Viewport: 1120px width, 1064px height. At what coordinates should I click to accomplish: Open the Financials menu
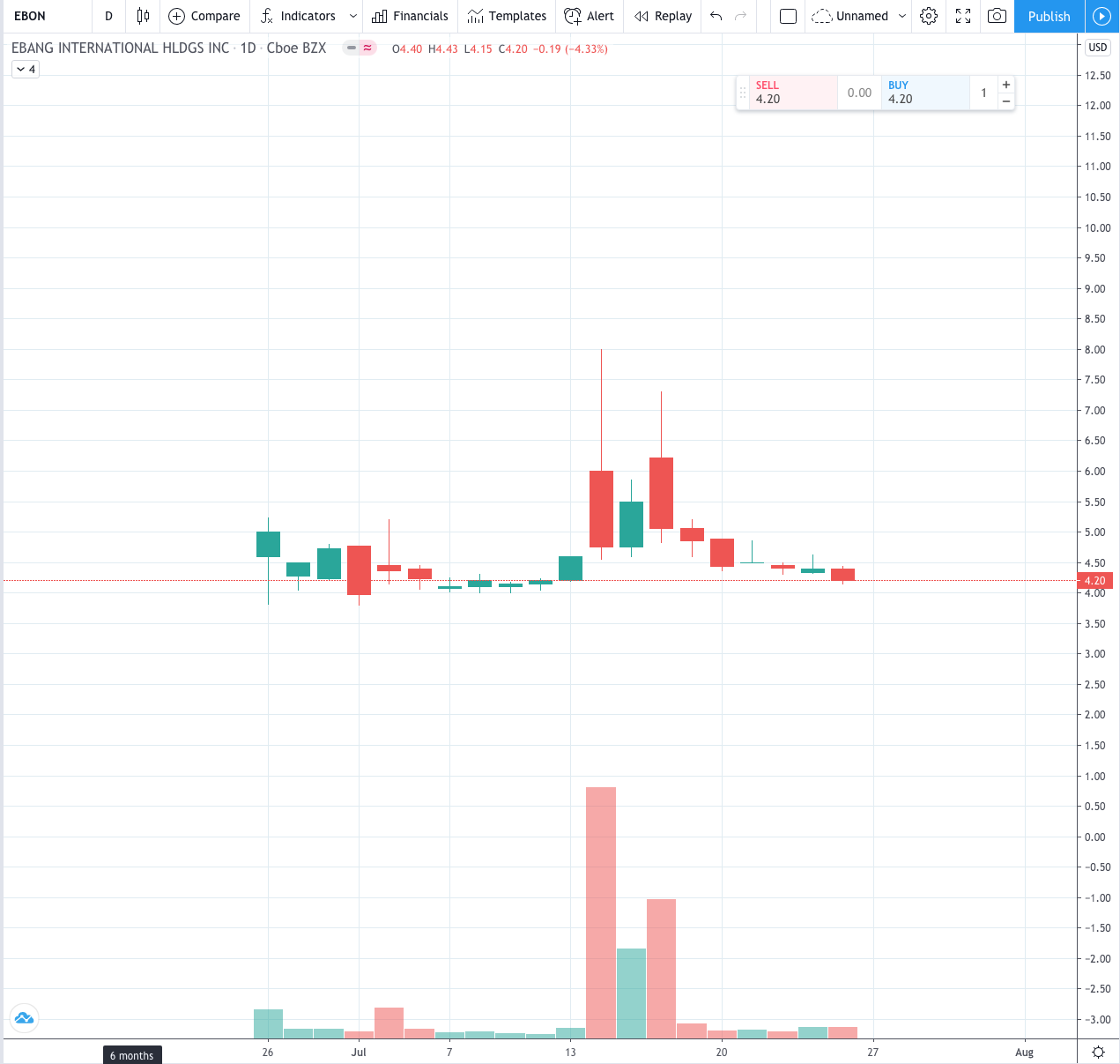point(410,16)
